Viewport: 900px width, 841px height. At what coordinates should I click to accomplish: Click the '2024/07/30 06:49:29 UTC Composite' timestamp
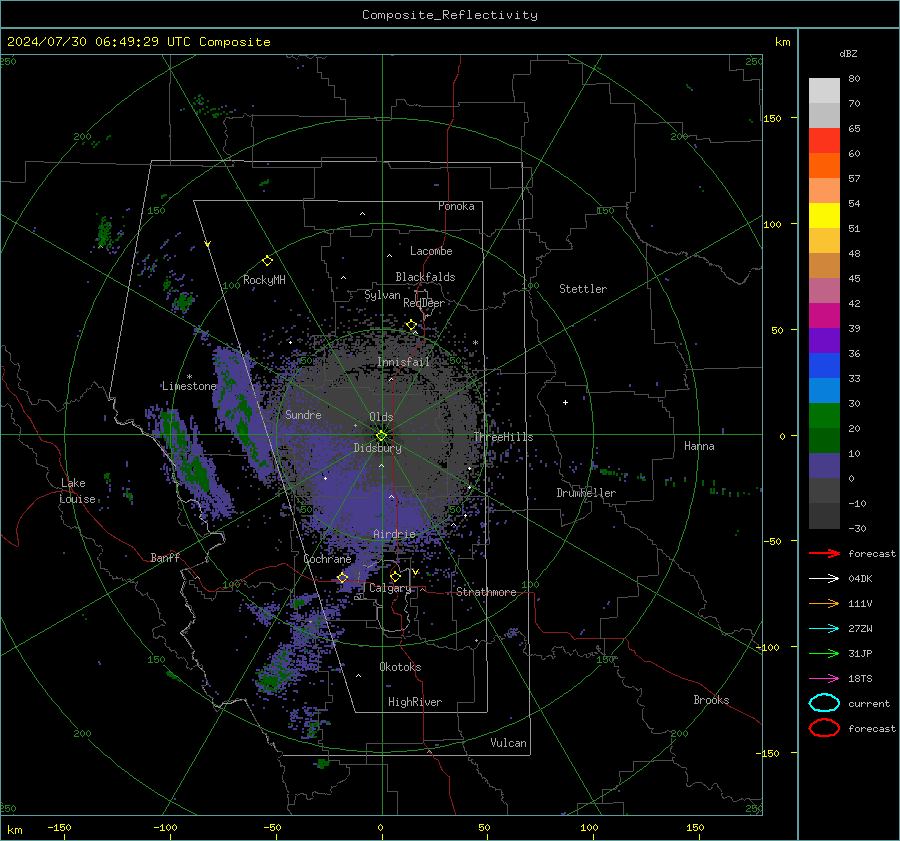click(138, 42)
